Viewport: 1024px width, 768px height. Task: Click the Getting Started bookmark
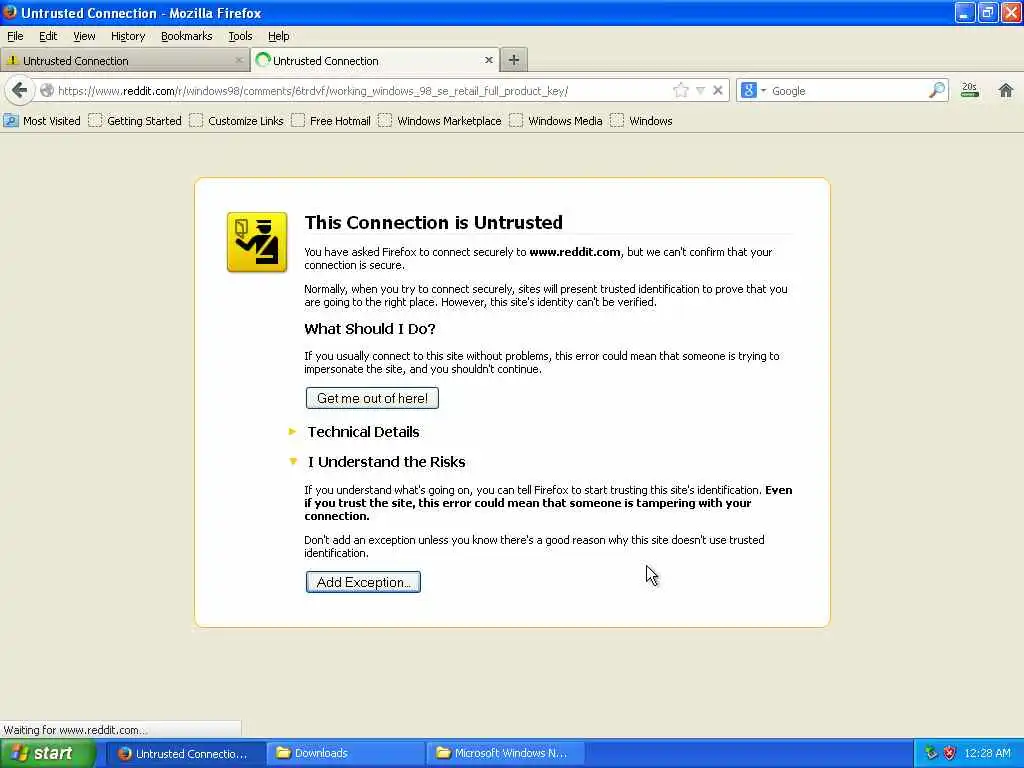pos(135,121)
